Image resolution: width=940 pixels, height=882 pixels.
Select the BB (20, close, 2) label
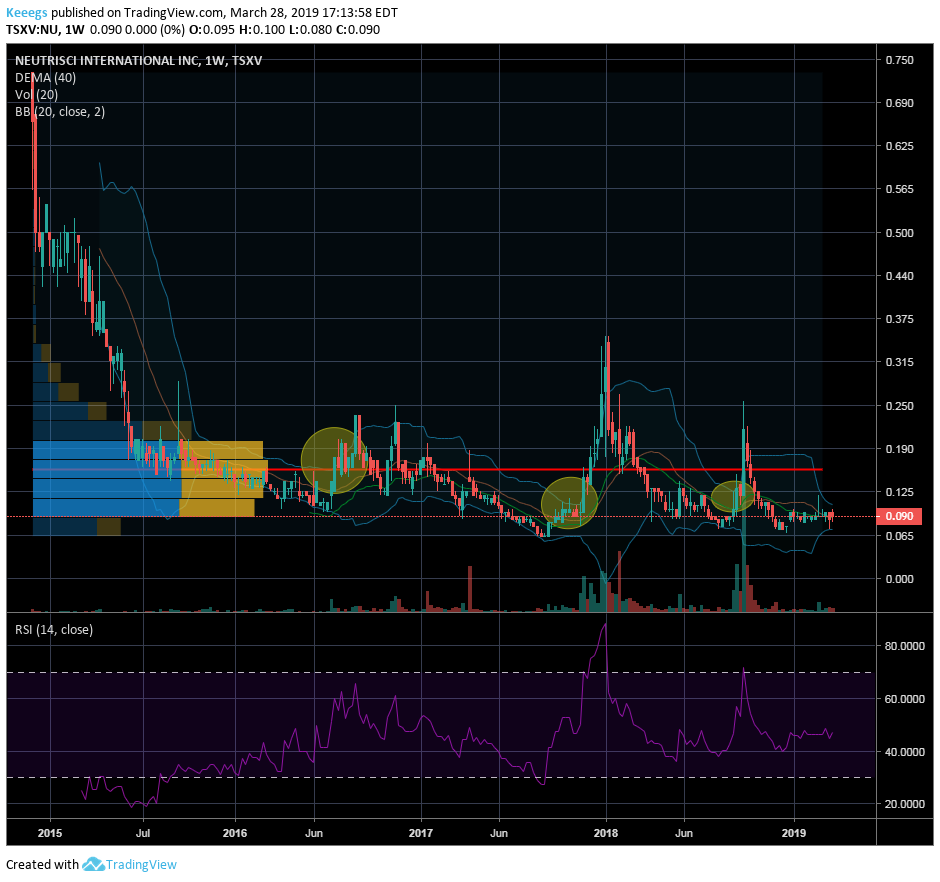point(60,112)
